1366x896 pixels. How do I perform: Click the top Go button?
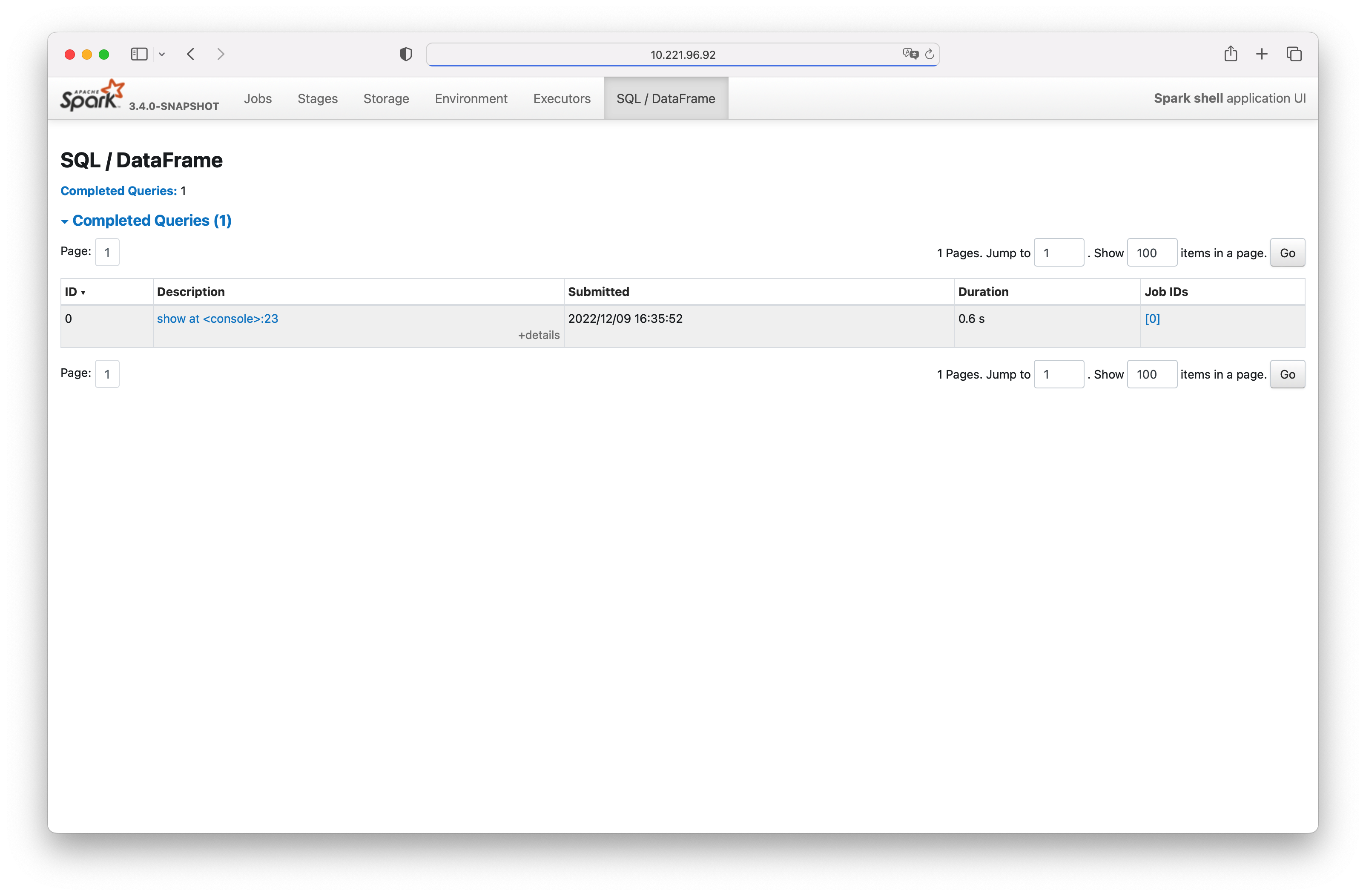point(1287,253)
